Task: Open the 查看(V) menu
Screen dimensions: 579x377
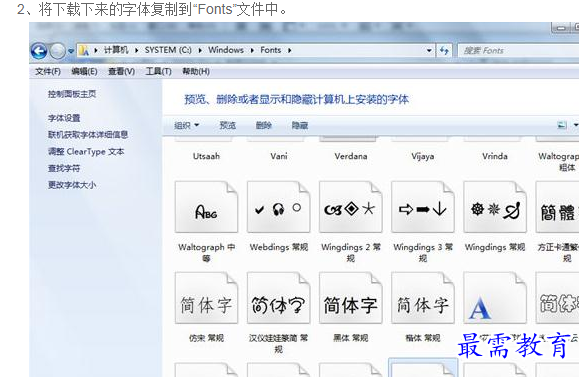Action: coord(121,71)
